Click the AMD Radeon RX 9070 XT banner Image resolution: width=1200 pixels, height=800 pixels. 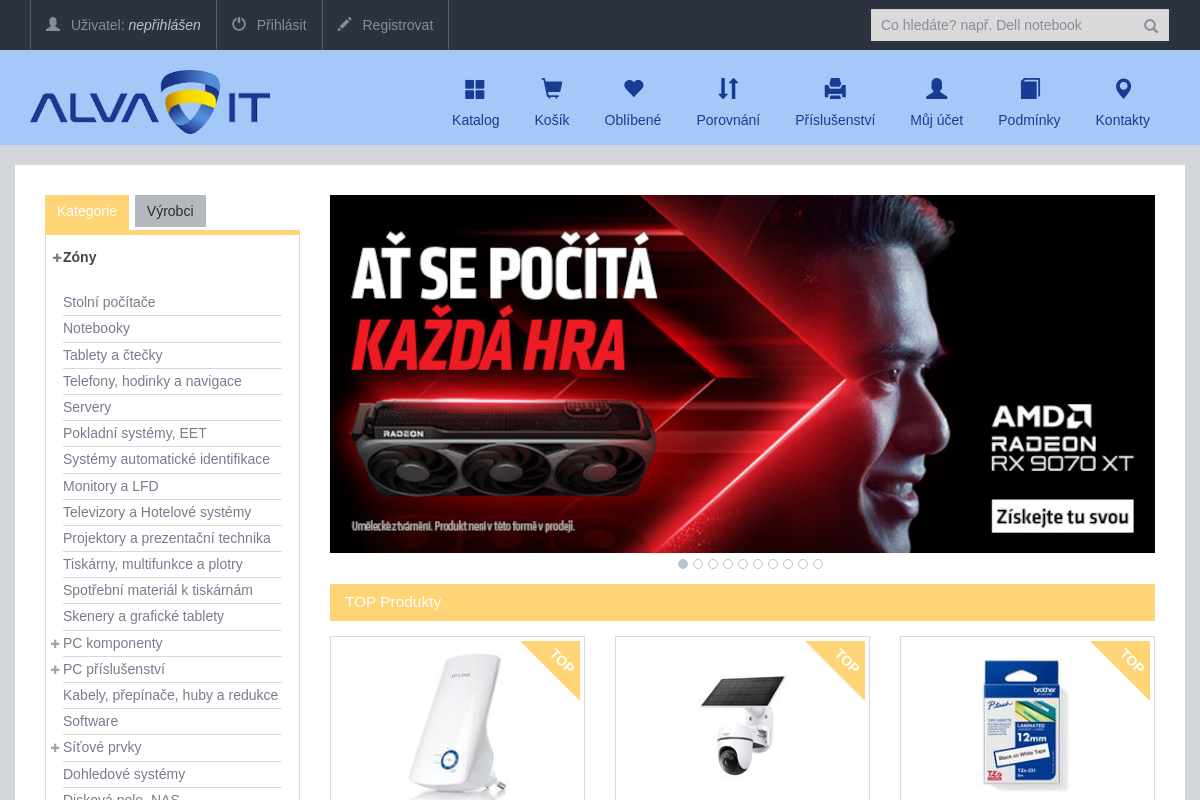742,374
